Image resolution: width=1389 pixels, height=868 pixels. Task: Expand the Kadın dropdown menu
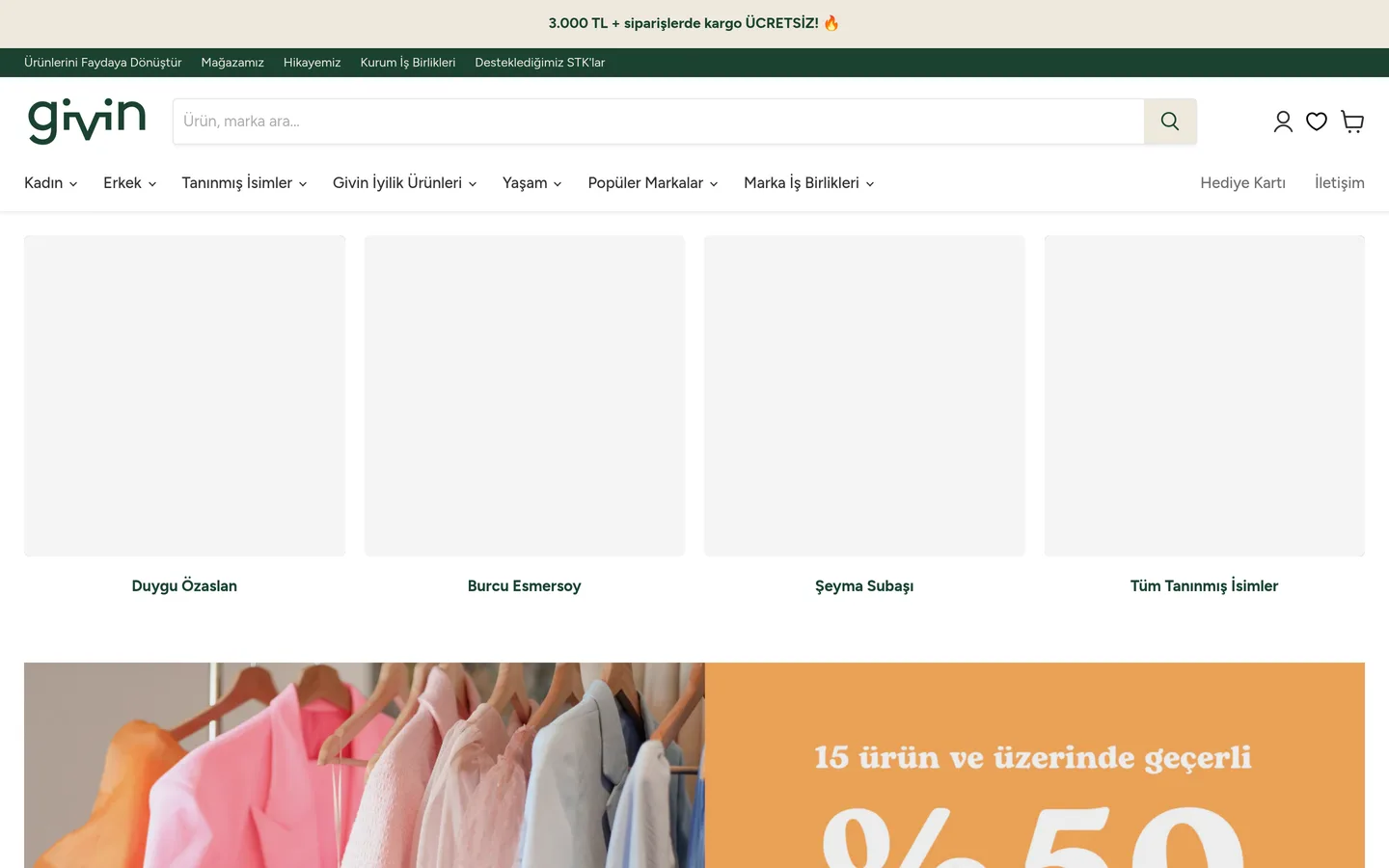point(51,183)
